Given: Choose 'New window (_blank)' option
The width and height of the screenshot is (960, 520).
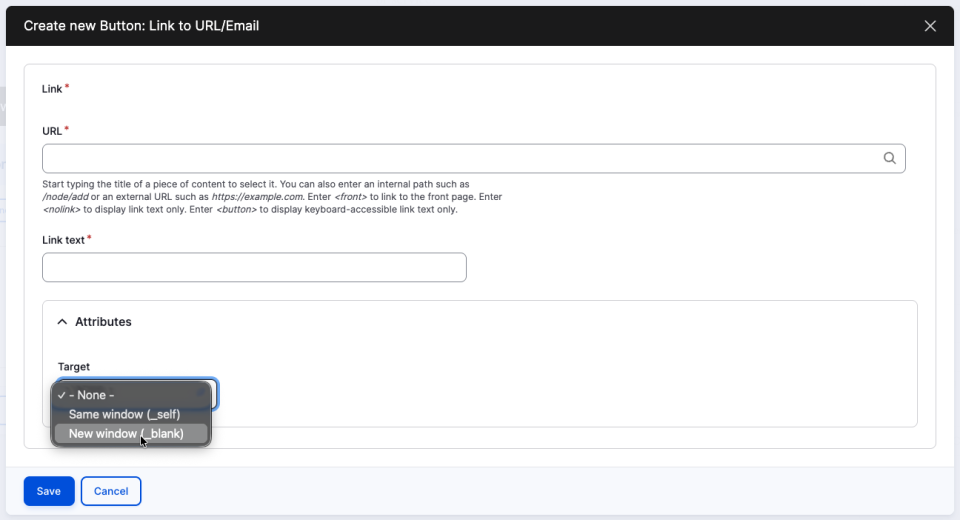Looking at the screenshot, I should click(131, 434).
